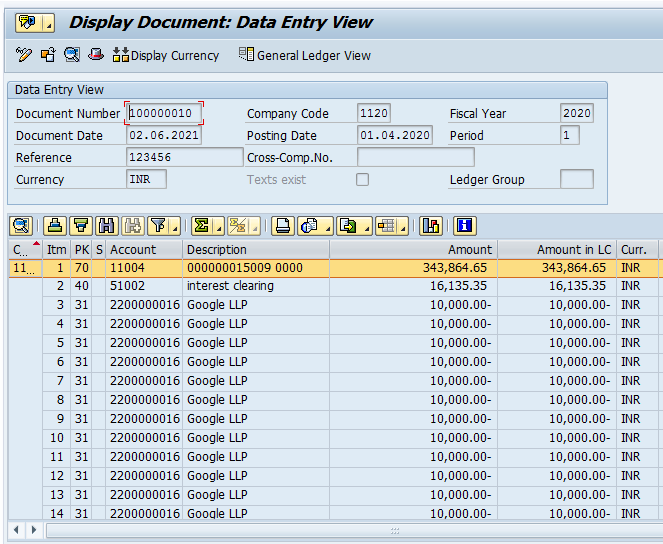Click the blue information icon
Viewport: 663px width, 544px height.
point(464,226)
